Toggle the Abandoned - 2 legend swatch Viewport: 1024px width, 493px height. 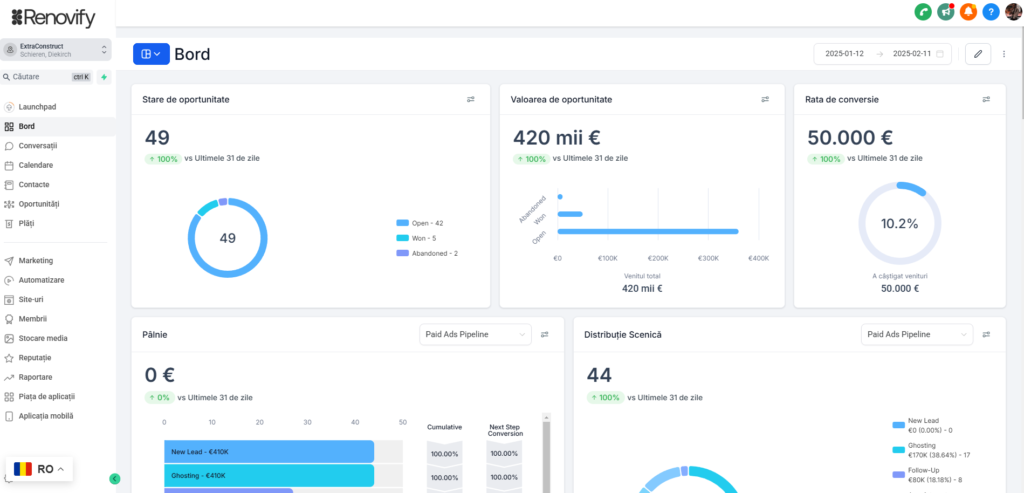402,253
